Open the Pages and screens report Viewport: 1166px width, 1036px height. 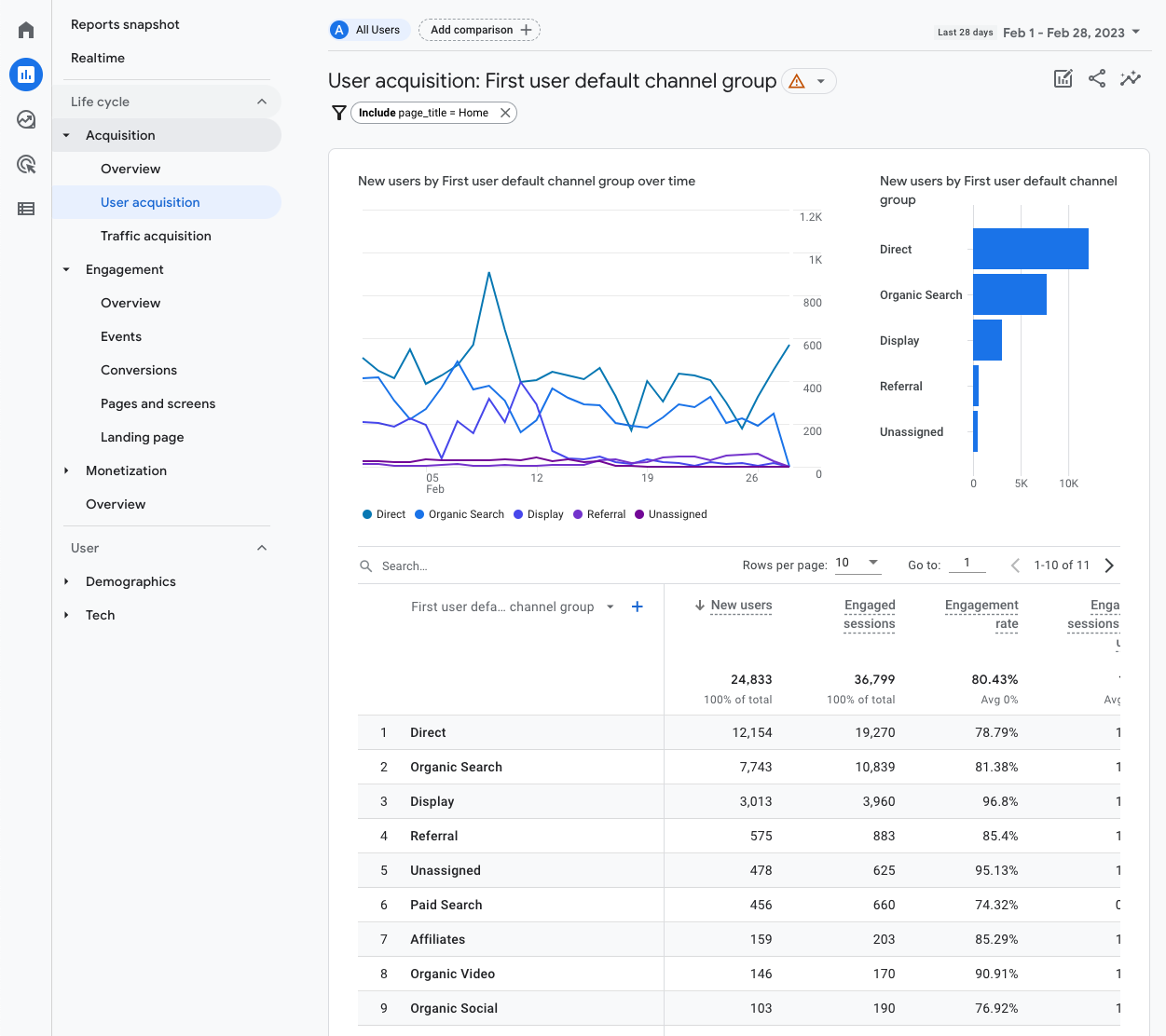pyautogui.click(x=158, y=403)
